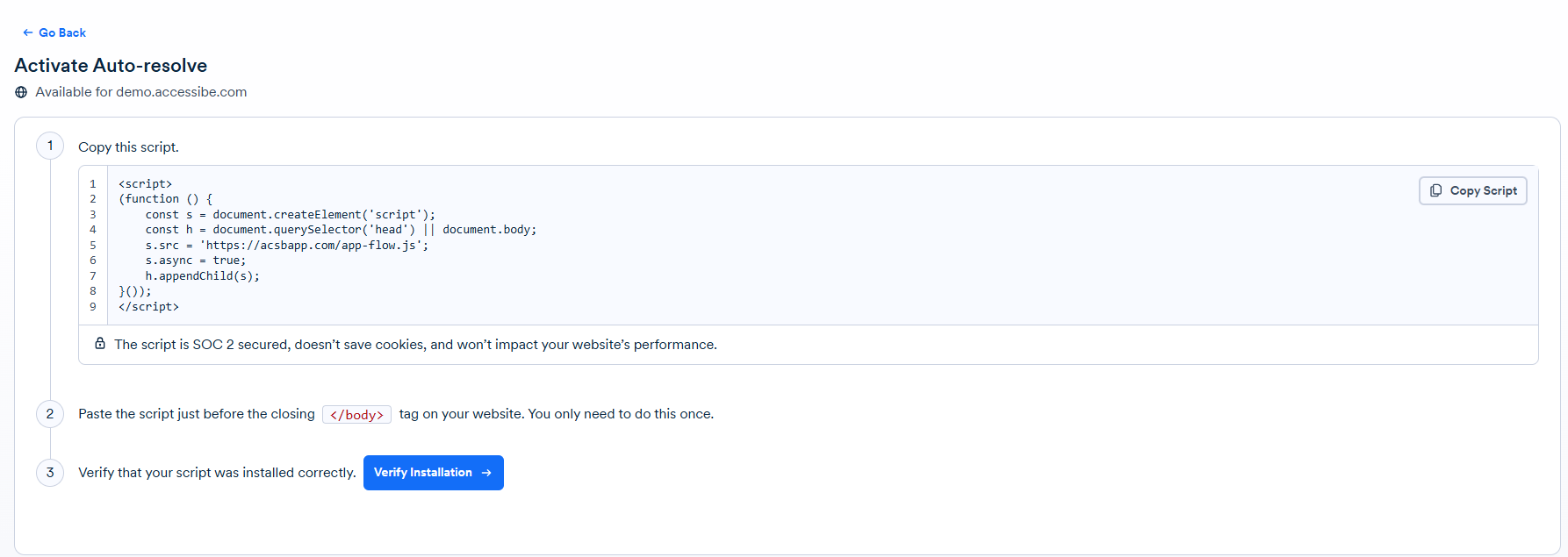The image size is (1568, 557).
Task: Click 'tag on your website' sentence
Action: 557,414
